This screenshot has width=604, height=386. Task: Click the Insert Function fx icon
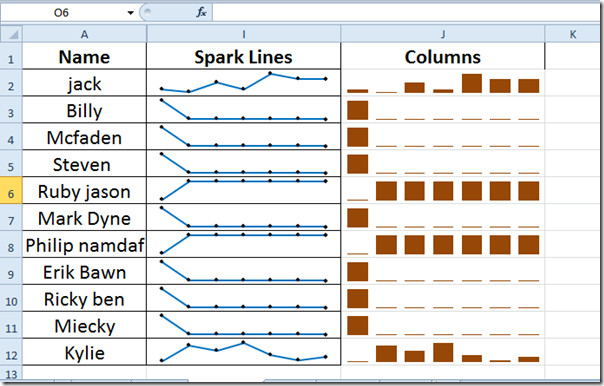201,13
